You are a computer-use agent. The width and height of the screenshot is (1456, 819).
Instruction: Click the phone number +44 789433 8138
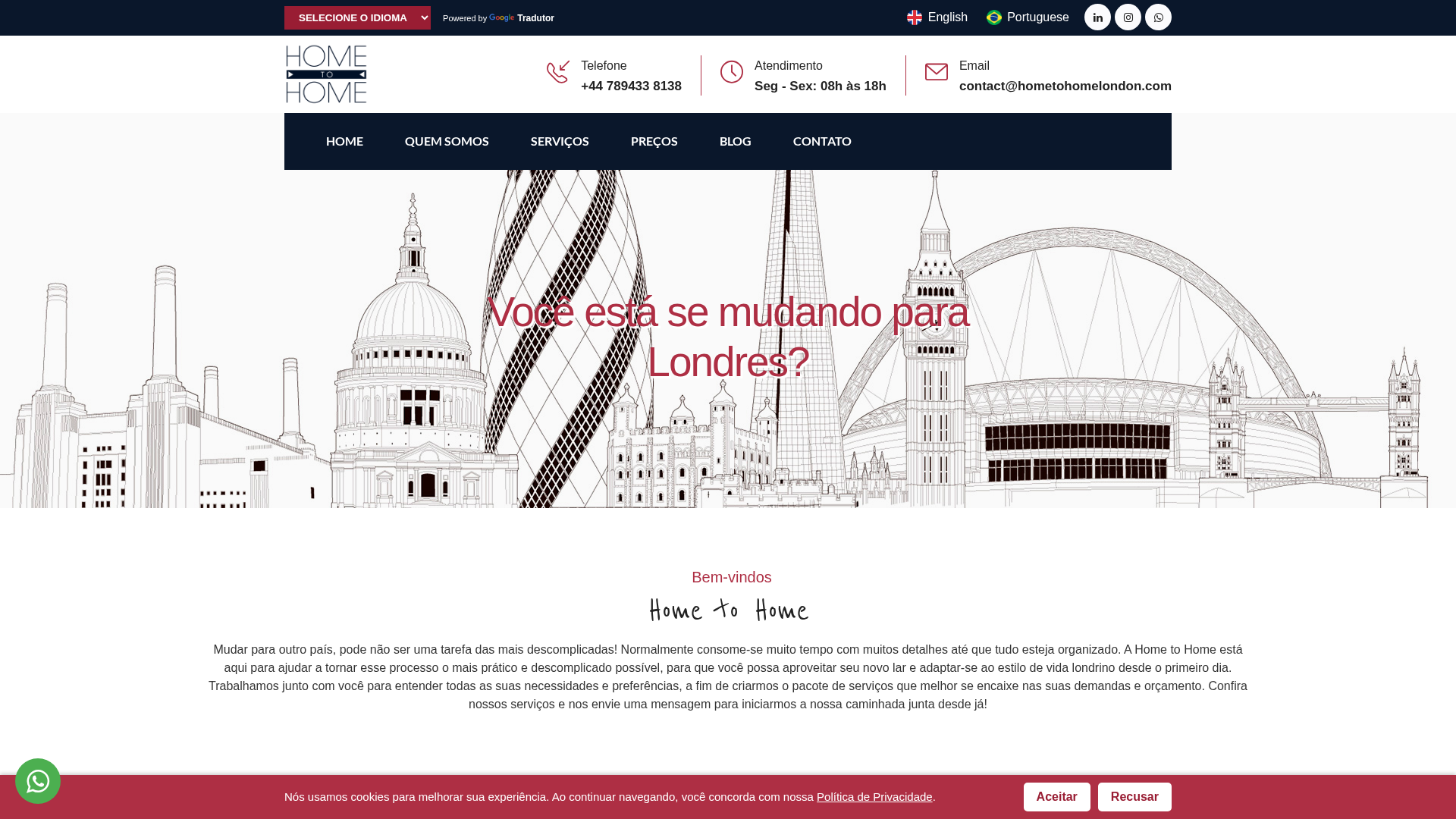[x=632, y=86]
